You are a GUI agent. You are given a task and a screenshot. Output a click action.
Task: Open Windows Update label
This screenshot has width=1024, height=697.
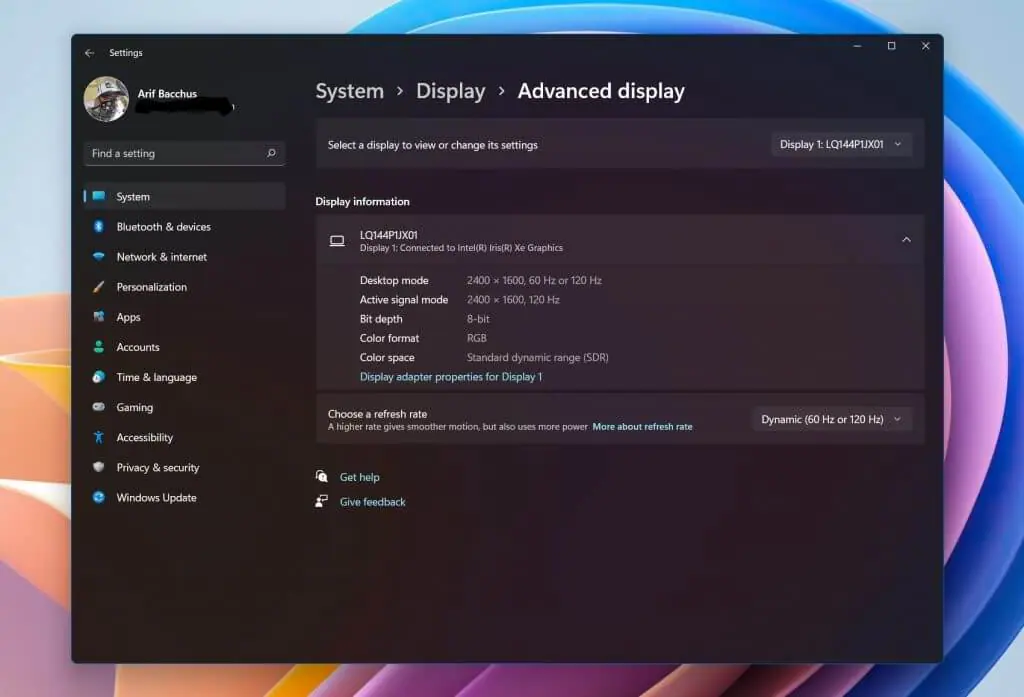pyautogui.click(x=156, y=497)
